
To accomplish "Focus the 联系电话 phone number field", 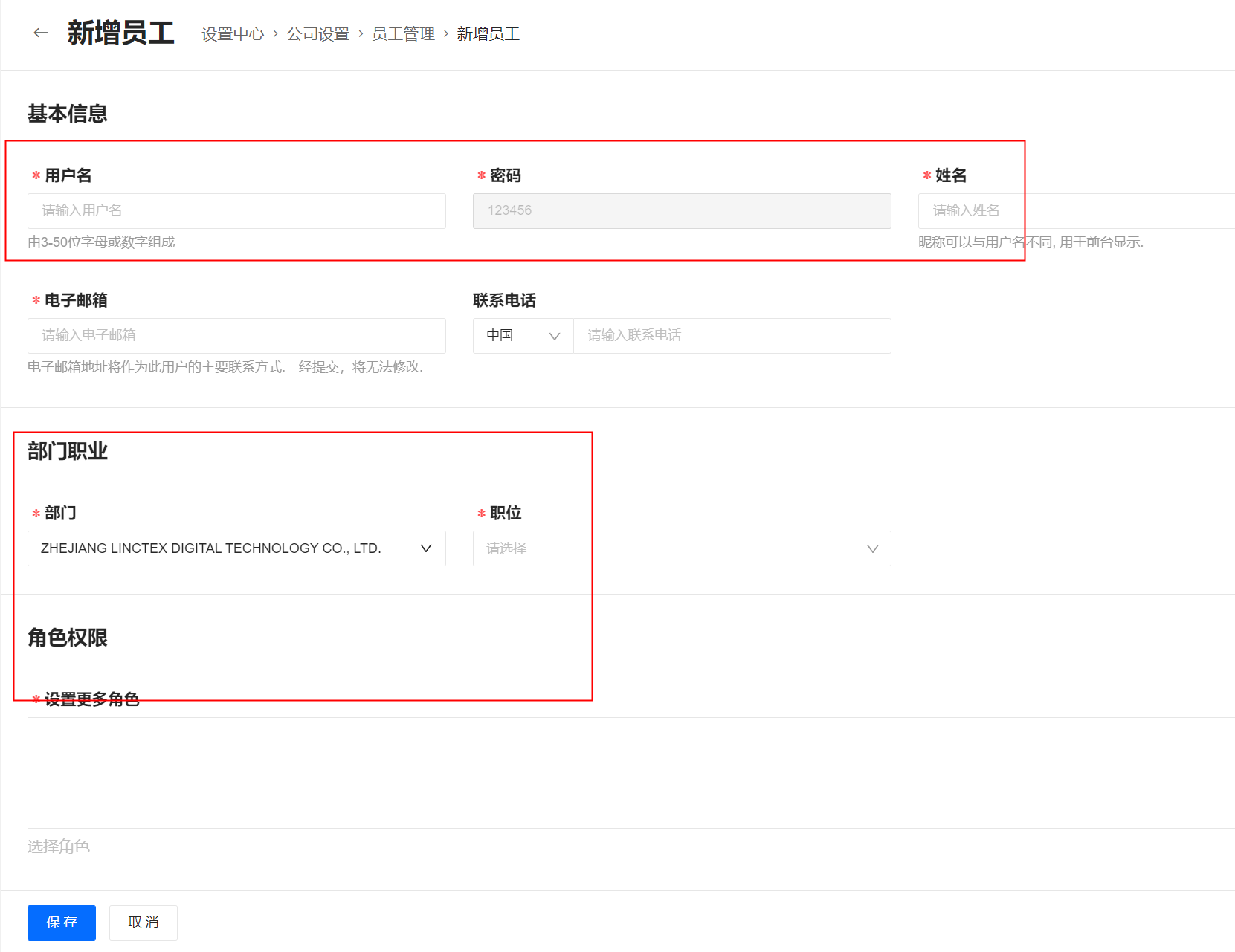I will (732, 336).
